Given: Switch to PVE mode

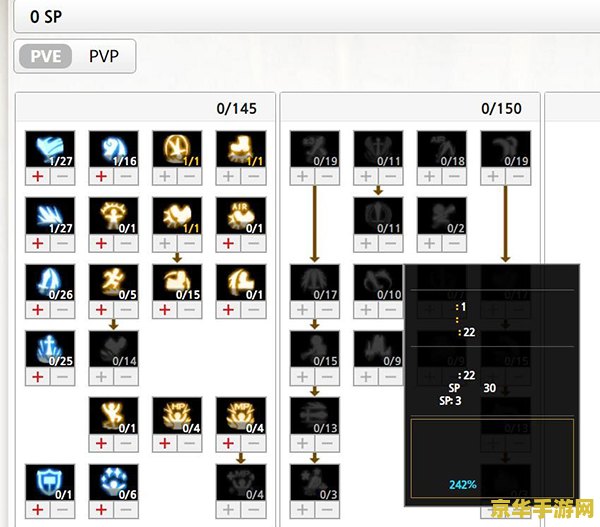Looking at the screenshot, I should pos(46,56).
